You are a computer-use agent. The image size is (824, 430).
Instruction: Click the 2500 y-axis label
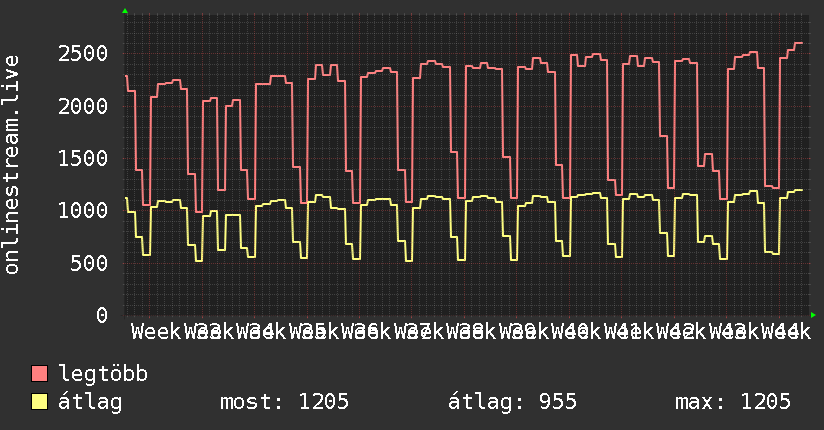click(83, 54)
